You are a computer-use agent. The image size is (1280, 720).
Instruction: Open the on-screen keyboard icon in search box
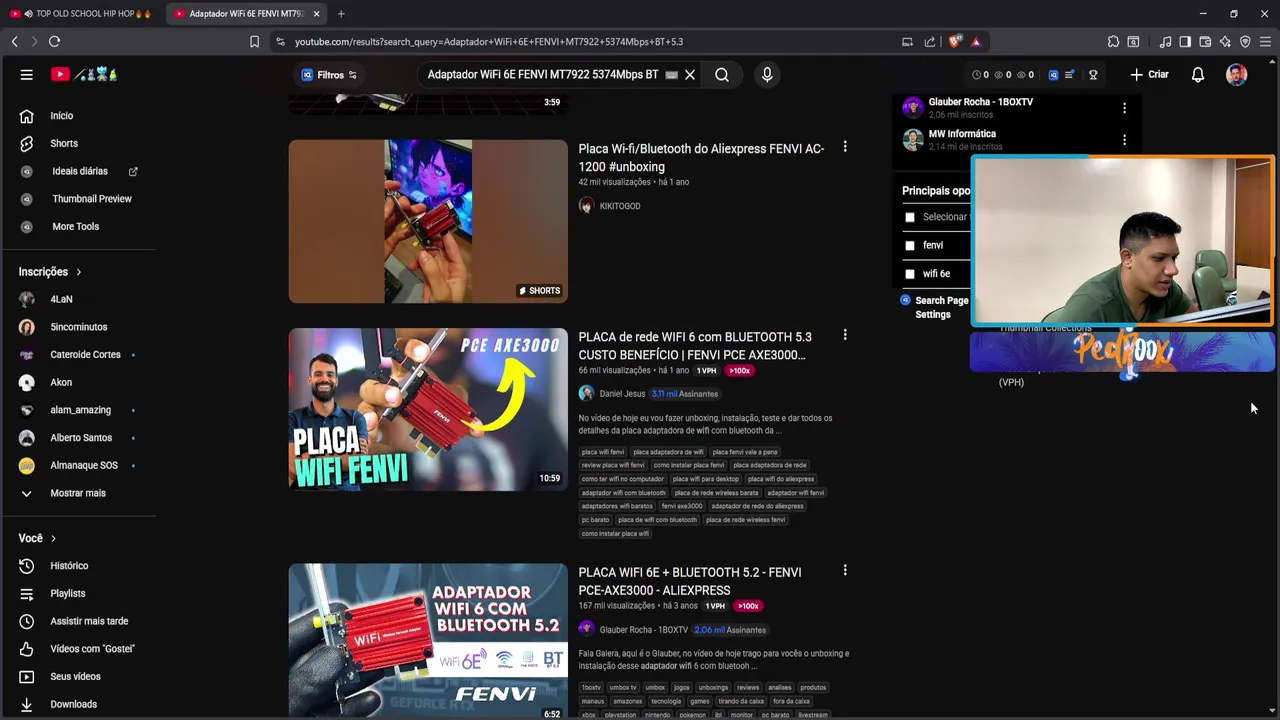671,75
